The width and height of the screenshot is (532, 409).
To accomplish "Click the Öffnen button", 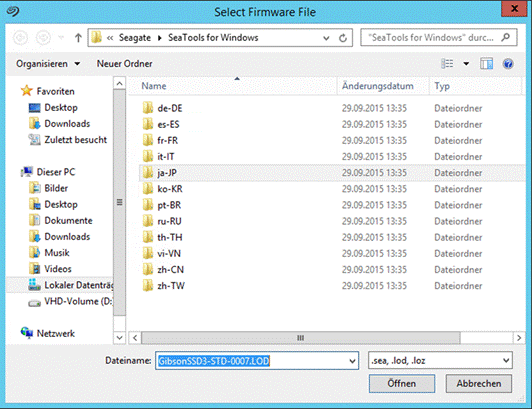I will [x=402, y=384].
